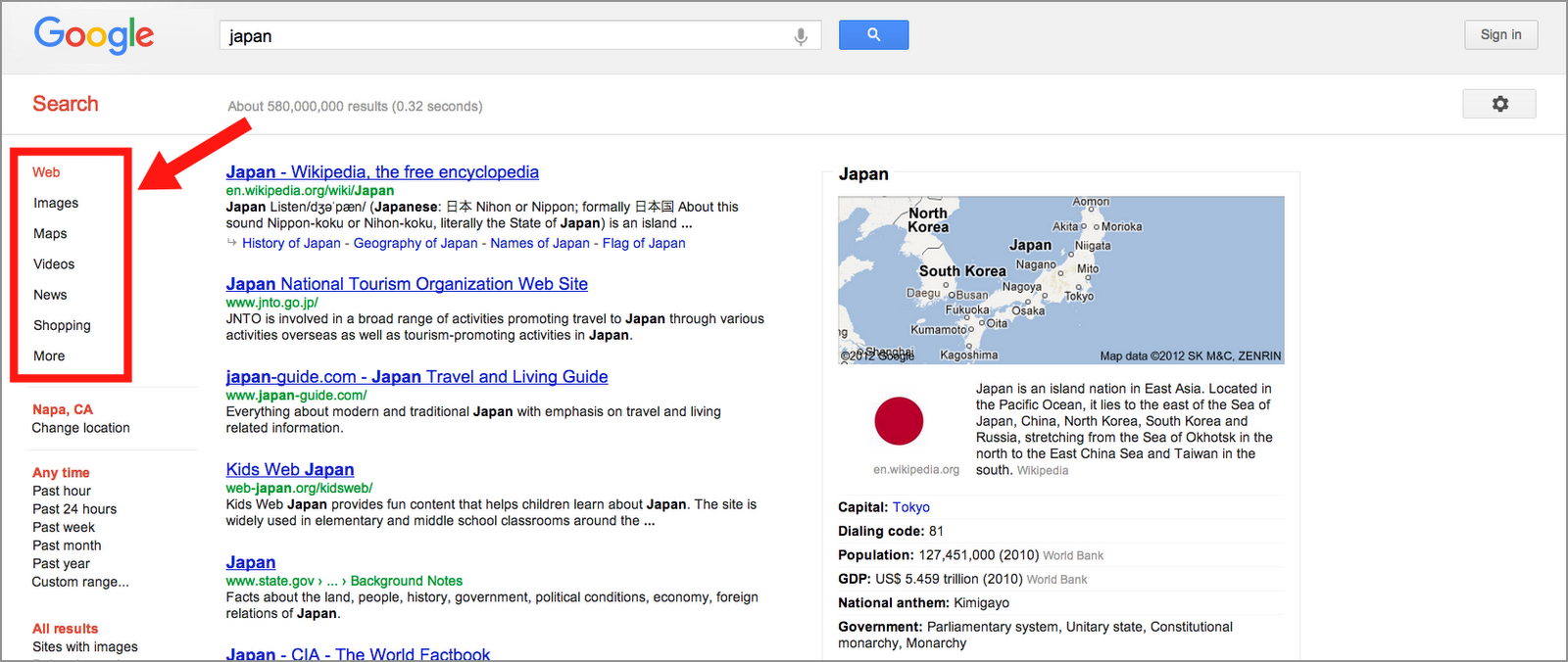Select the Videos search category
1568x662 pixels.
point(54,264)
